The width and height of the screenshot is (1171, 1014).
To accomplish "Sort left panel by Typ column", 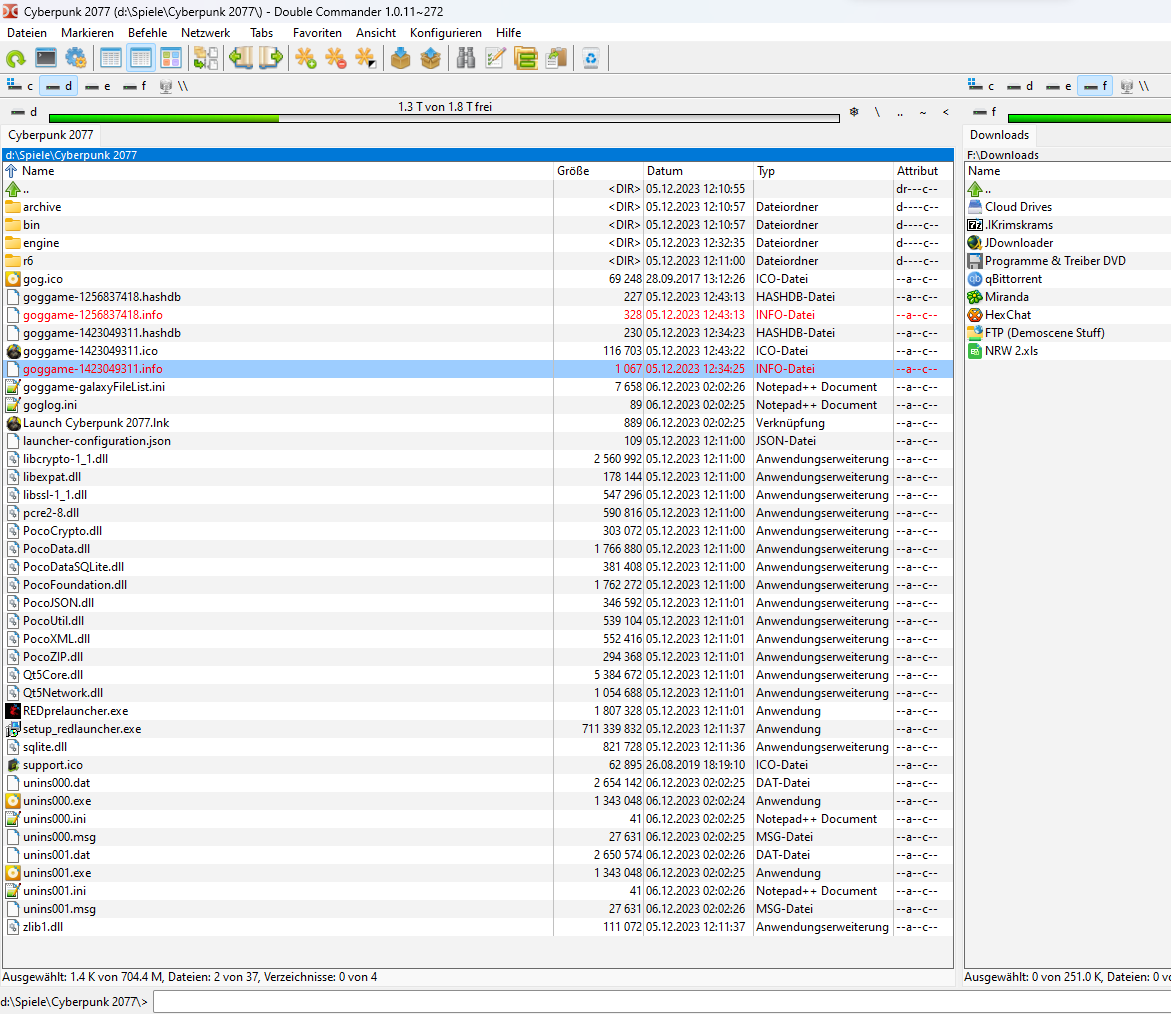I will 823,171.
